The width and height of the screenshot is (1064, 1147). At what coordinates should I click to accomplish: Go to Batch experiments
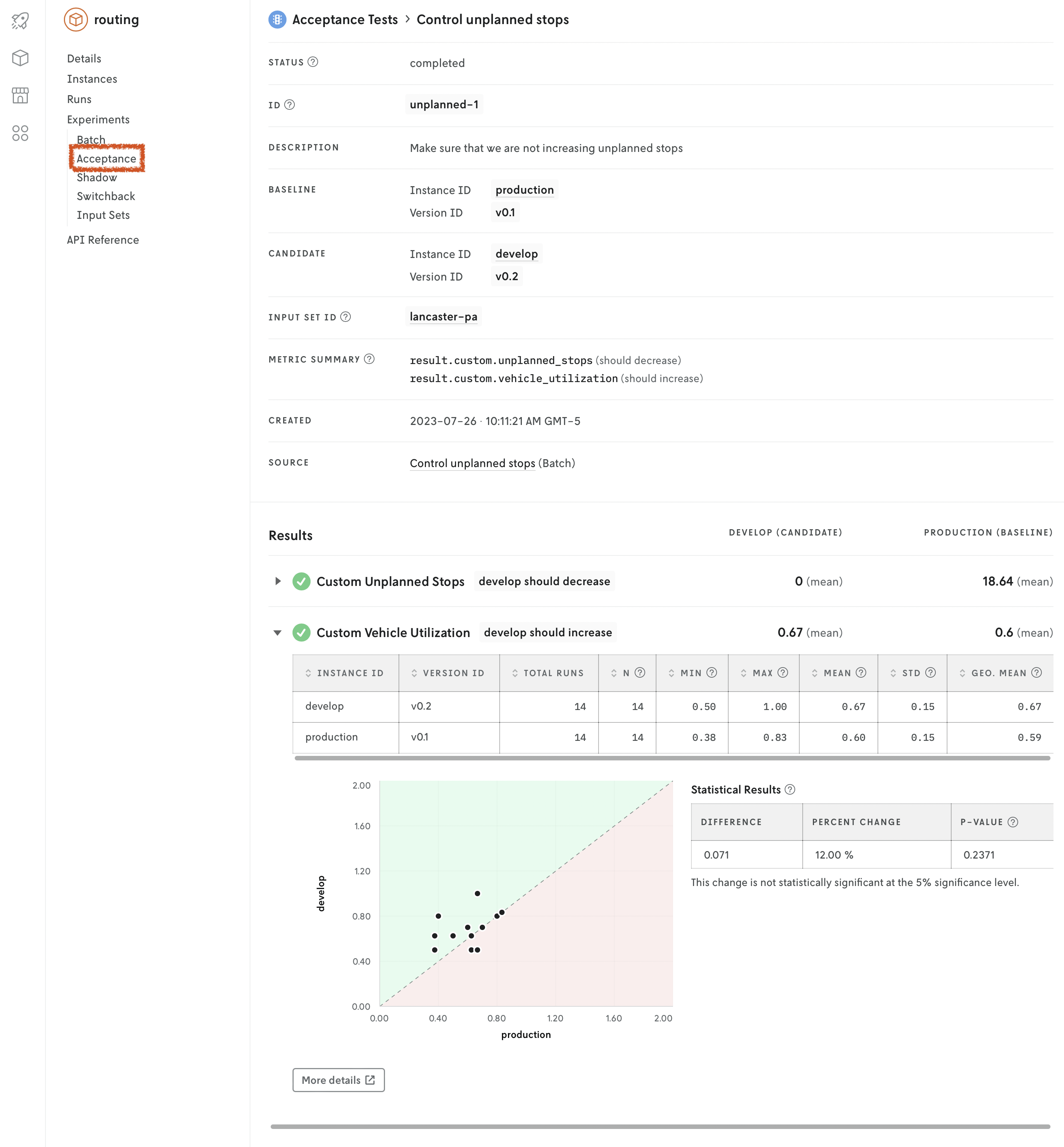(91, 140)
